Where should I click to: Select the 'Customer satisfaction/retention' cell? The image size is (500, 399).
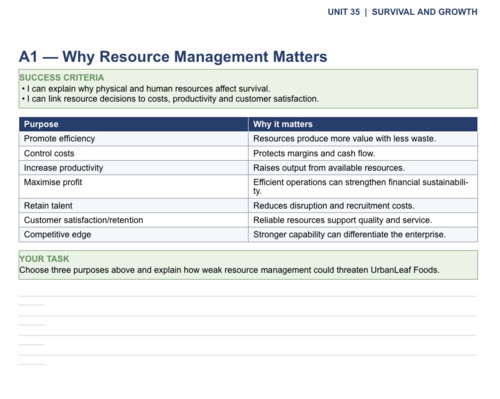pyautogui.click(x=134, y=220)
